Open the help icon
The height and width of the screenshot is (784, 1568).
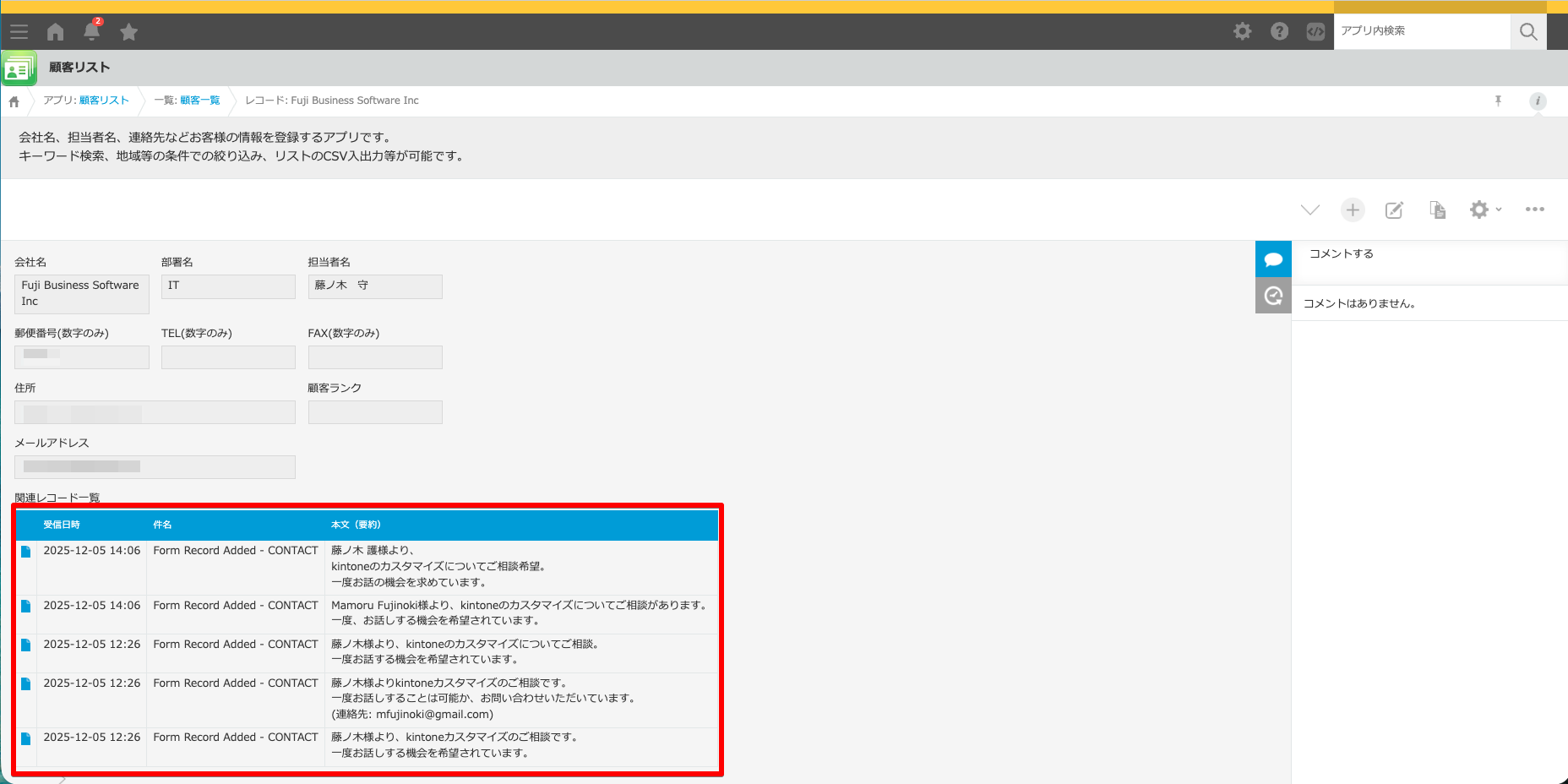coord(1279,30)
